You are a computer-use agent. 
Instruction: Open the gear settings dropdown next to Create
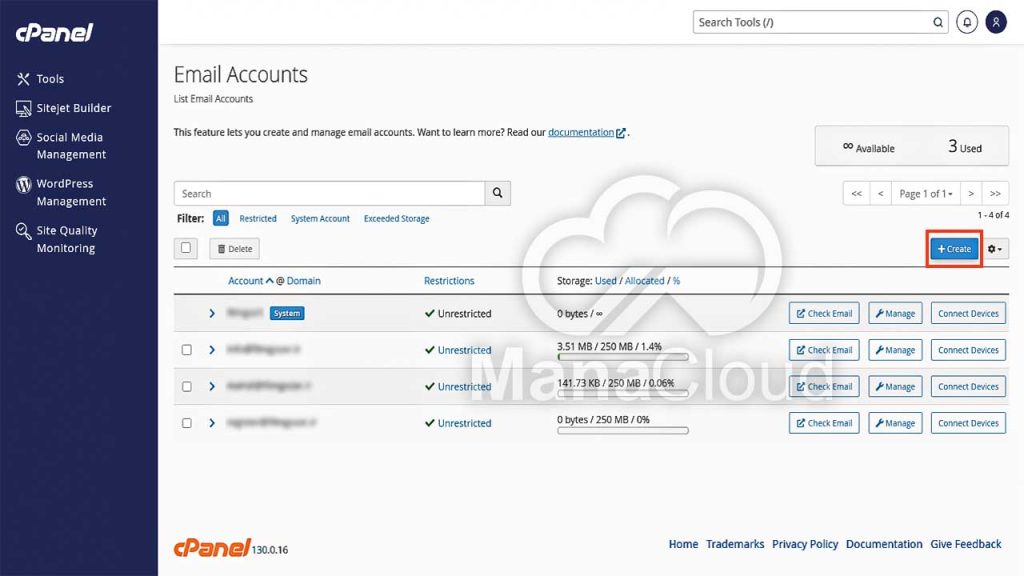[995, 249]
